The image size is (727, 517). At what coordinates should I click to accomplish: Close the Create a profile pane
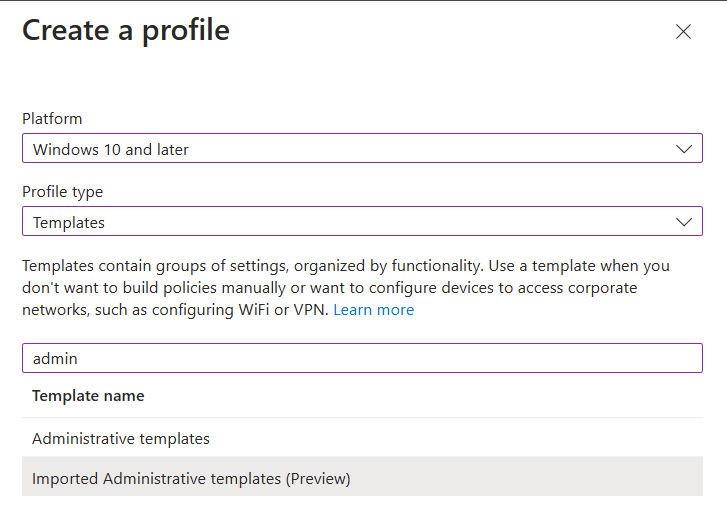[x=683, y=32]
